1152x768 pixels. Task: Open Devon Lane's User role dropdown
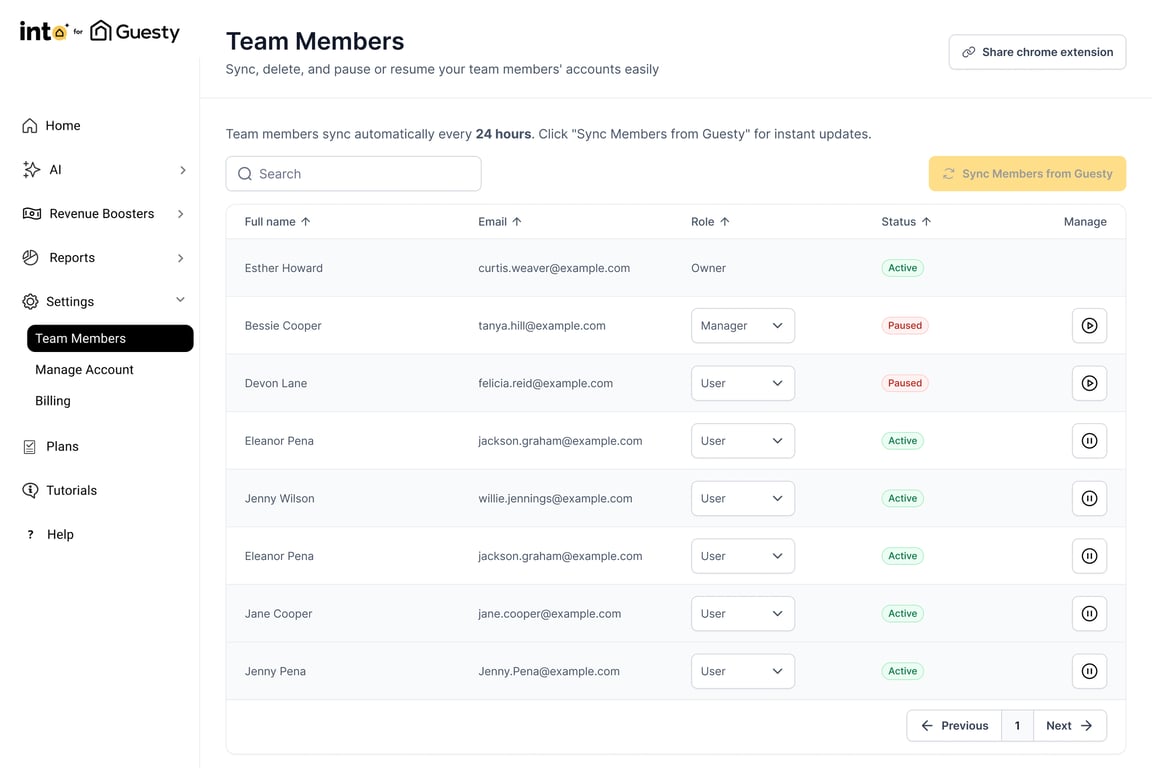(x=743, y=383)
